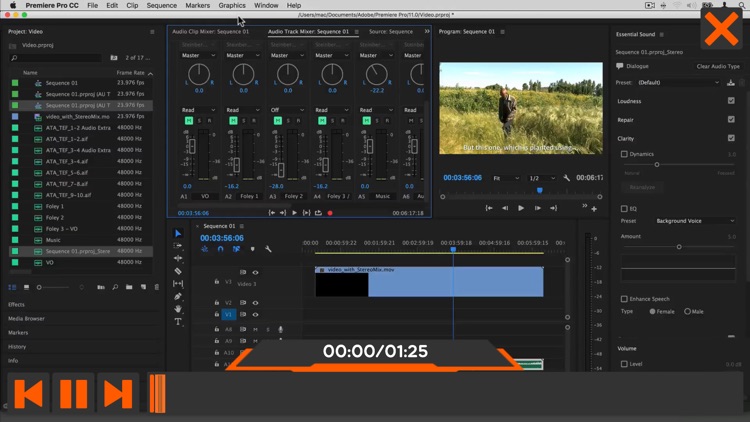Open Program monitor settings wrench

coord(567,178)
